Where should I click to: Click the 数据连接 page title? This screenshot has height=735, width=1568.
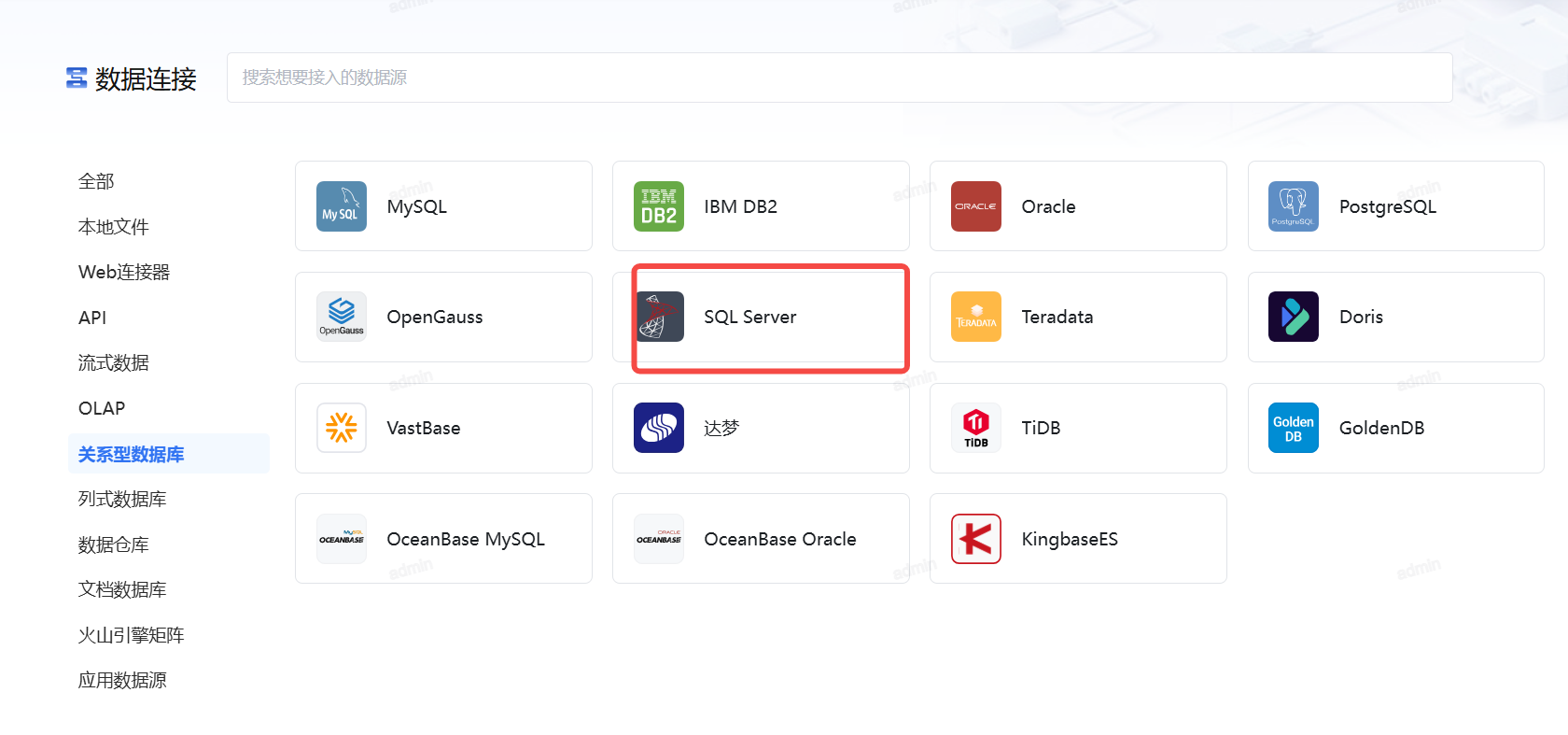[x=146, y=78]
